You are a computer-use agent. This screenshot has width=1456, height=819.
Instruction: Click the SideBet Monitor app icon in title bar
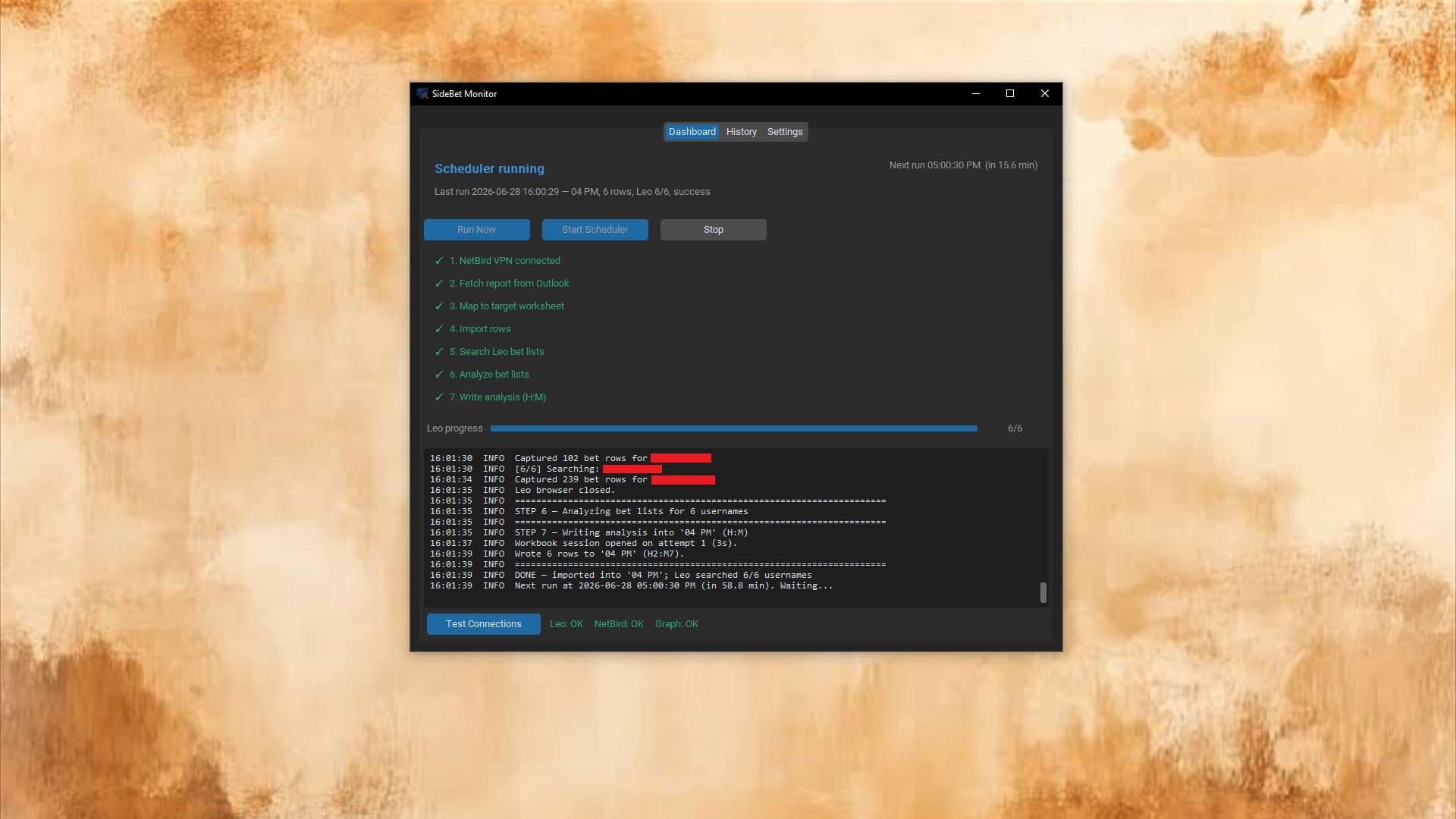click(422, 93)
